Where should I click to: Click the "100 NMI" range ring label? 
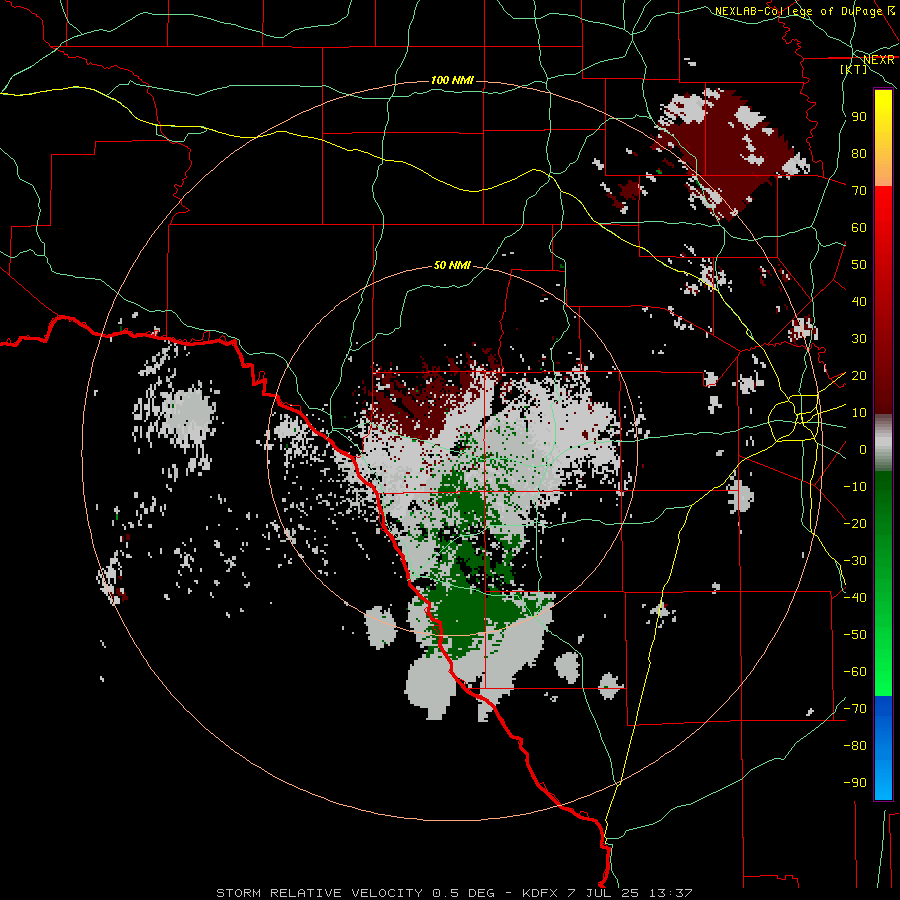452,80
